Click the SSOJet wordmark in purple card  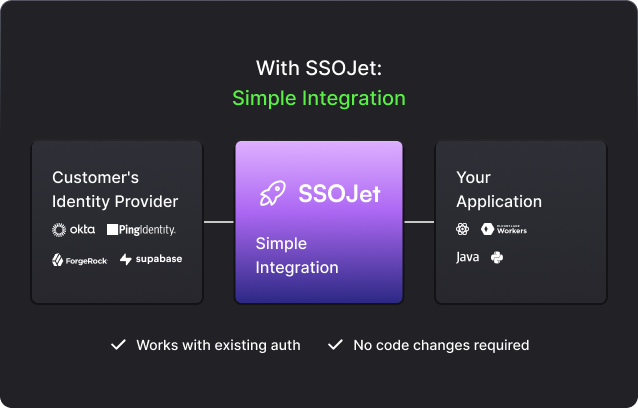[x=339, y=193]
